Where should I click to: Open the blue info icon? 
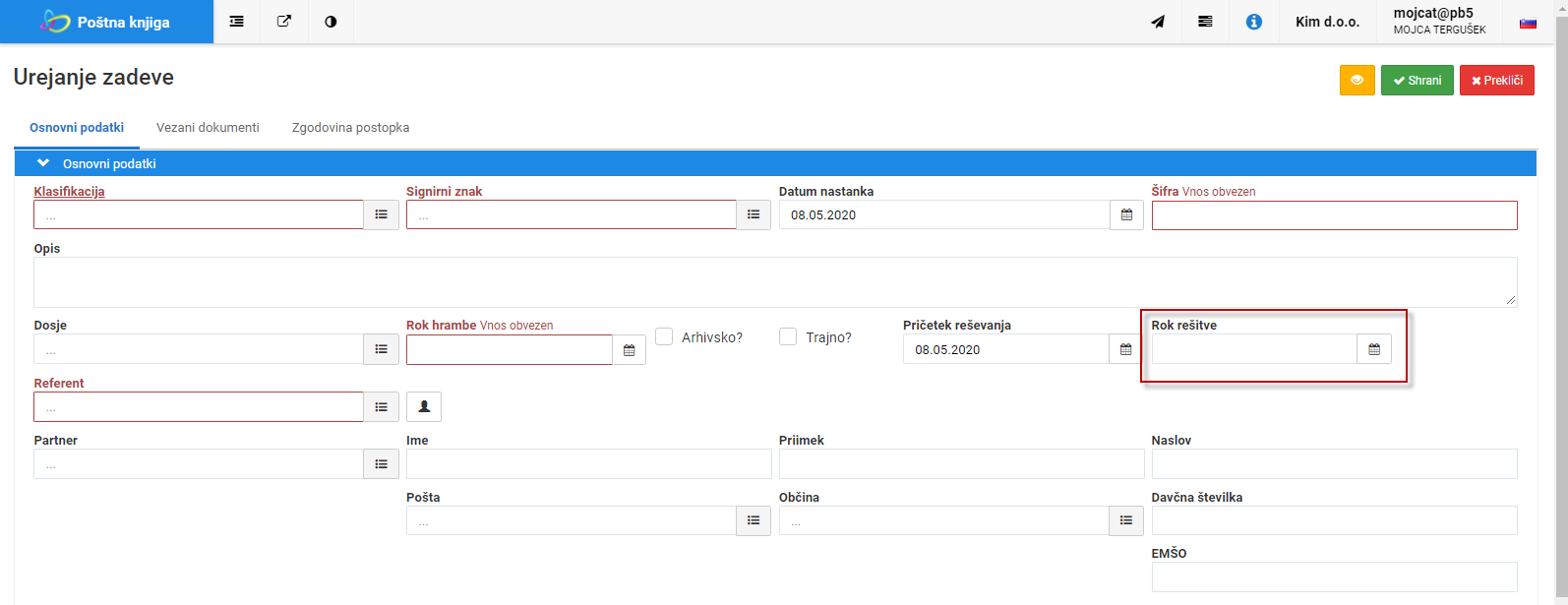point(1254,22)
